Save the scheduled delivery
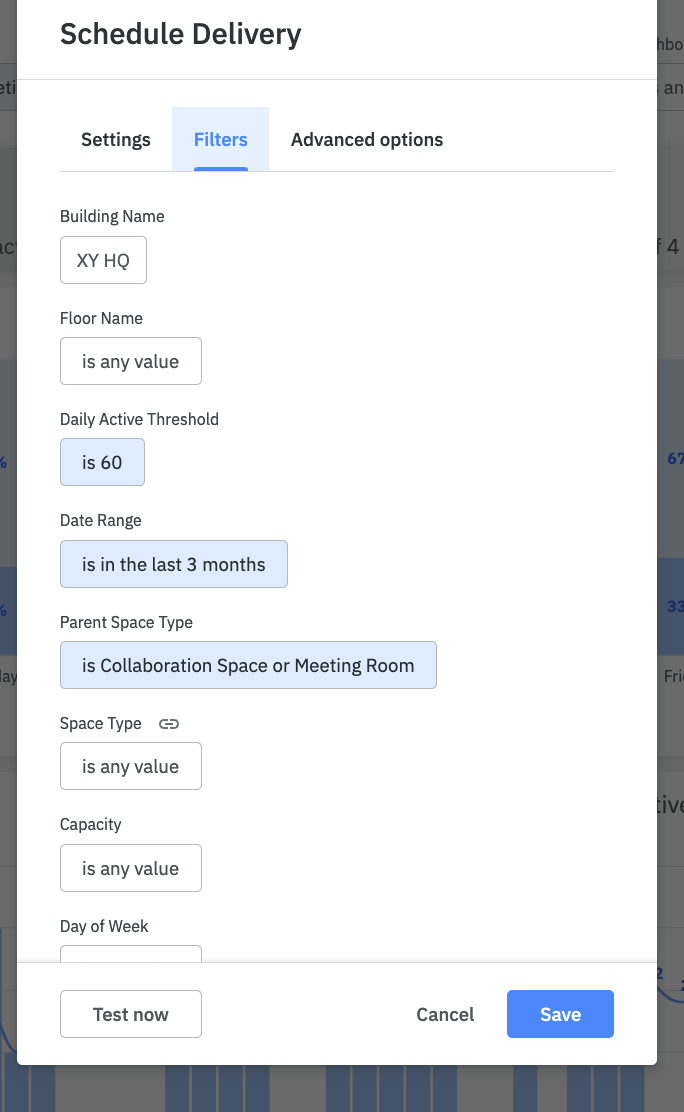 [x=561, y=1014]
